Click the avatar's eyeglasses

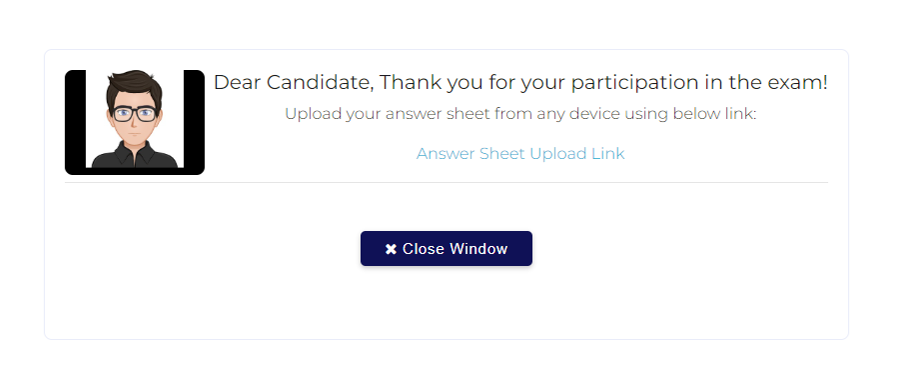click(135, 113)
